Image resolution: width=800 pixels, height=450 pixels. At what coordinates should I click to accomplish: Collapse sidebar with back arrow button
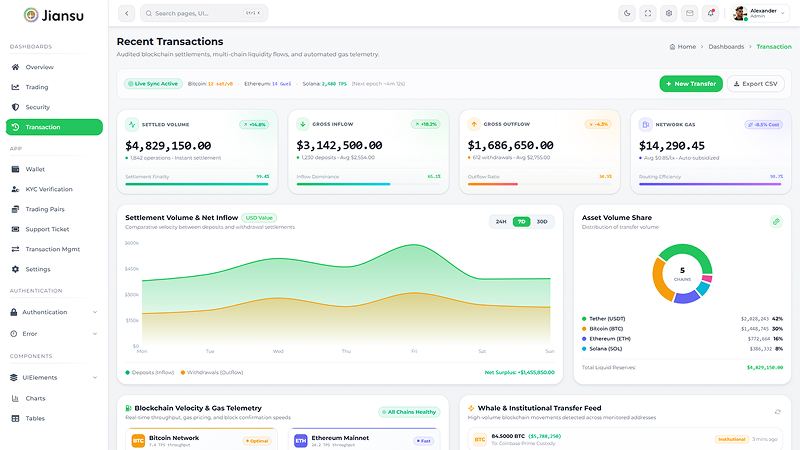(x=127, y=13)
